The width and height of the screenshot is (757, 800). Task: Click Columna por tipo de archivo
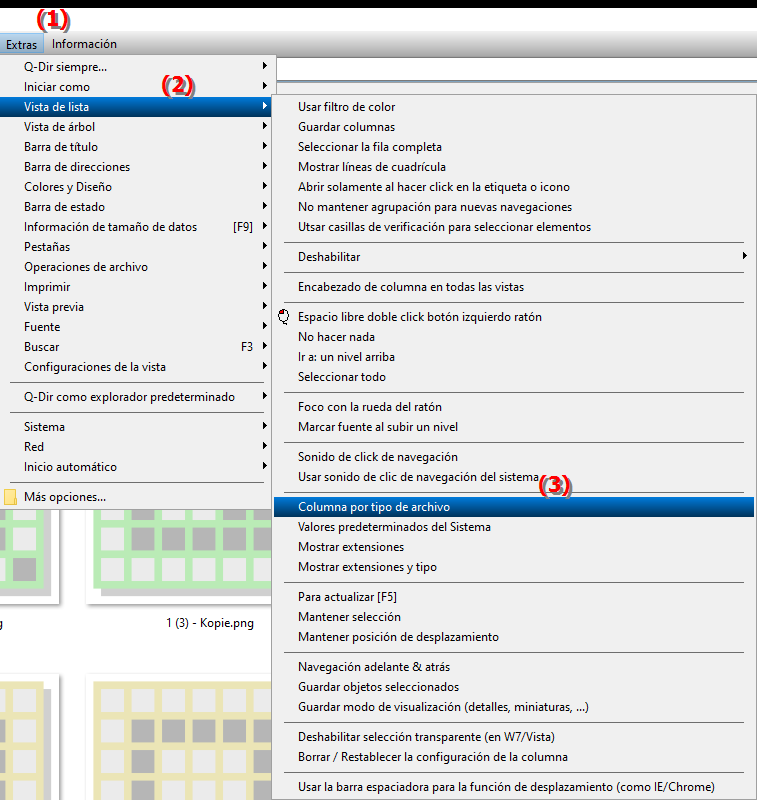pyautogui.click(x=514, y=507)
